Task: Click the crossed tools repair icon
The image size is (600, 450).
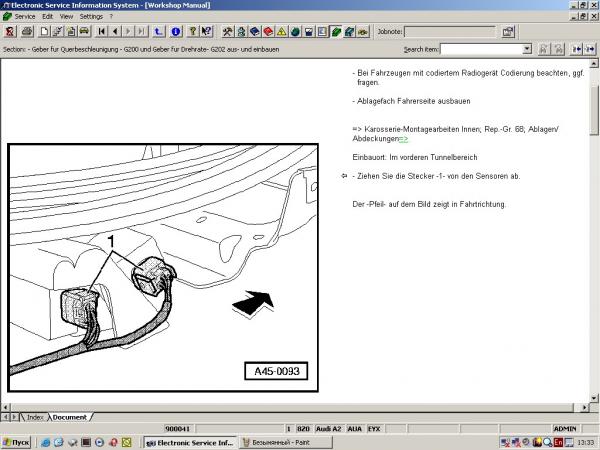Action: coord(228,31)
